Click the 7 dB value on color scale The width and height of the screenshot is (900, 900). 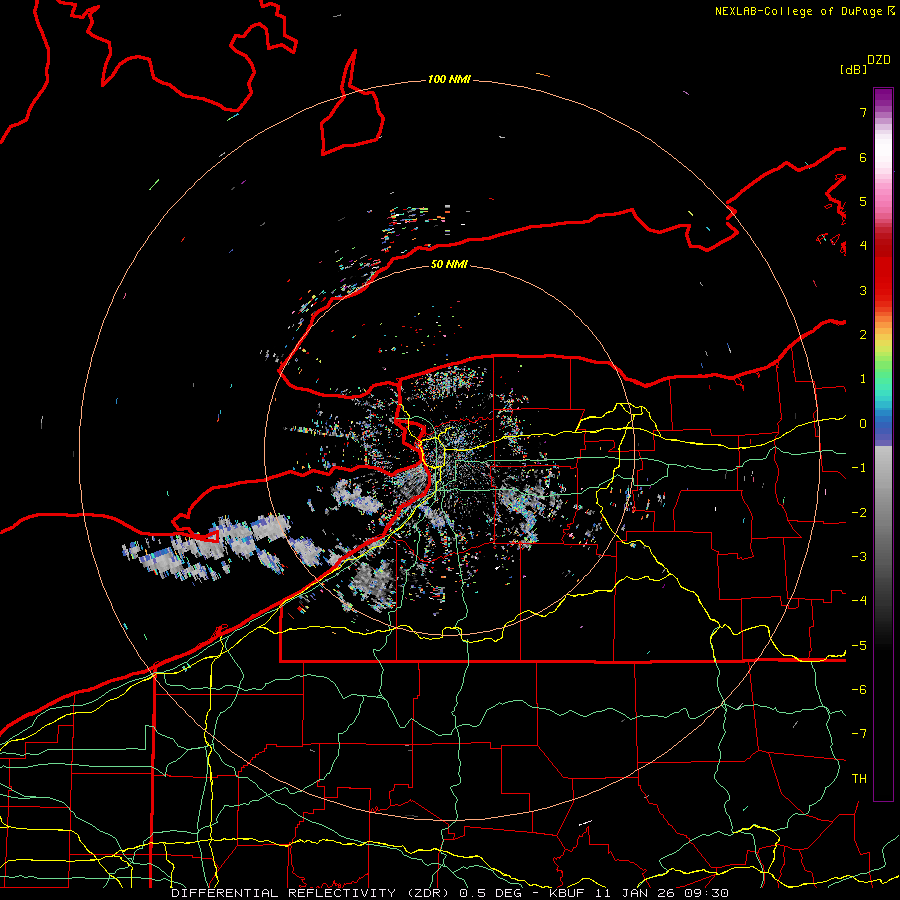pyautogui.click(x=863, y=112)
